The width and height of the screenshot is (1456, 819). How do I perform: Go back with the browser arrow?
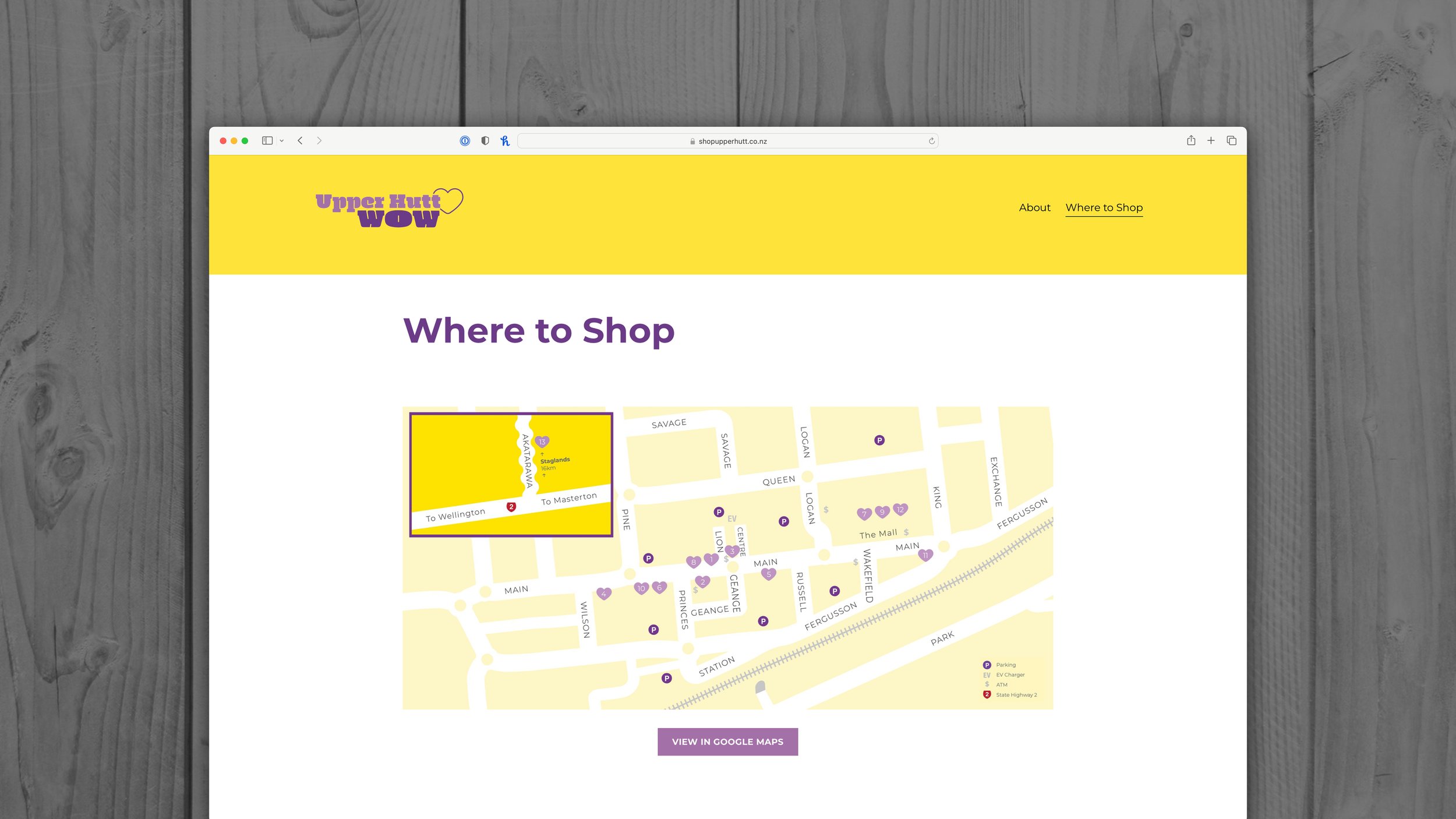(300, 140)
